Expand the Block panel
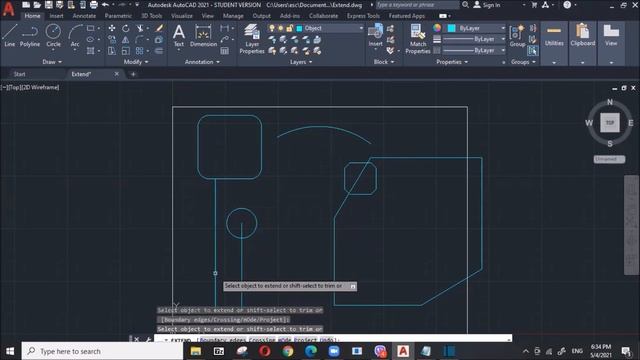 384,62
